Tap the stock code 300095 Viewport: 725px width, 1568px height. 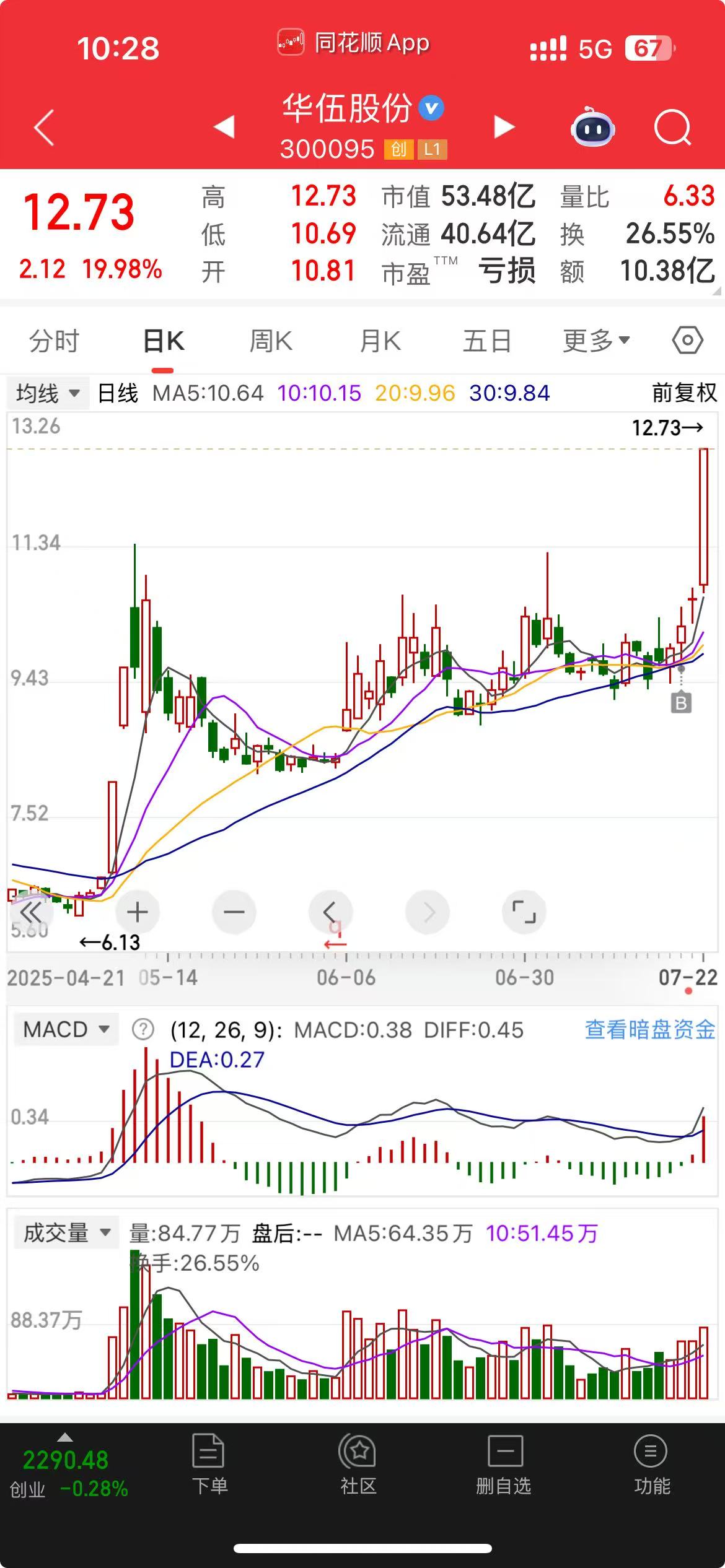pyautogui.click(x=327, y=149)
